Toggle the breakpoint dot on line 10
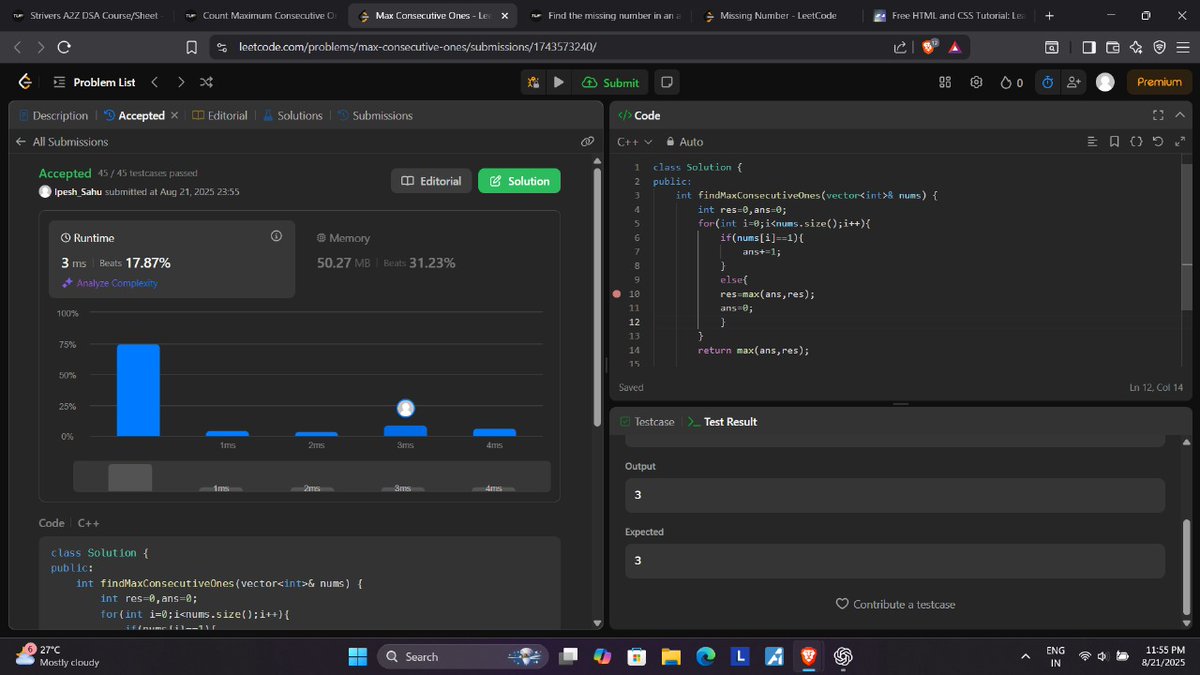The image size is (1200, 675). pyautogui.click(x=617, y=294)
